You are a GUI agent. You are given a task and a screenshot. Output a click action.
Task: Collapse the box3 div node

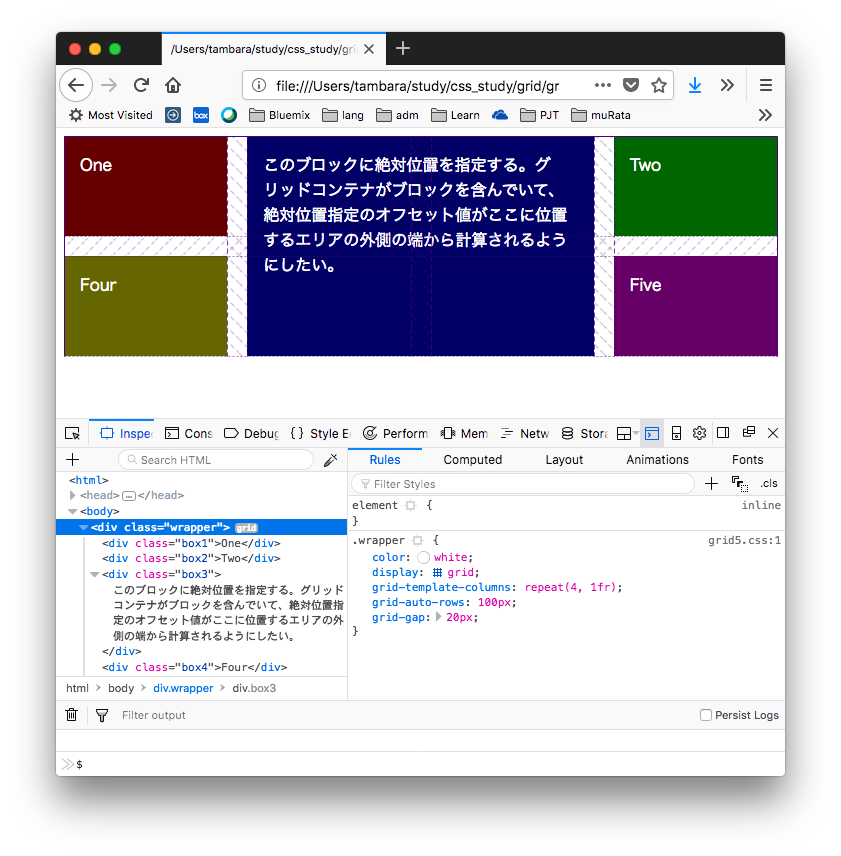point(94,574)
